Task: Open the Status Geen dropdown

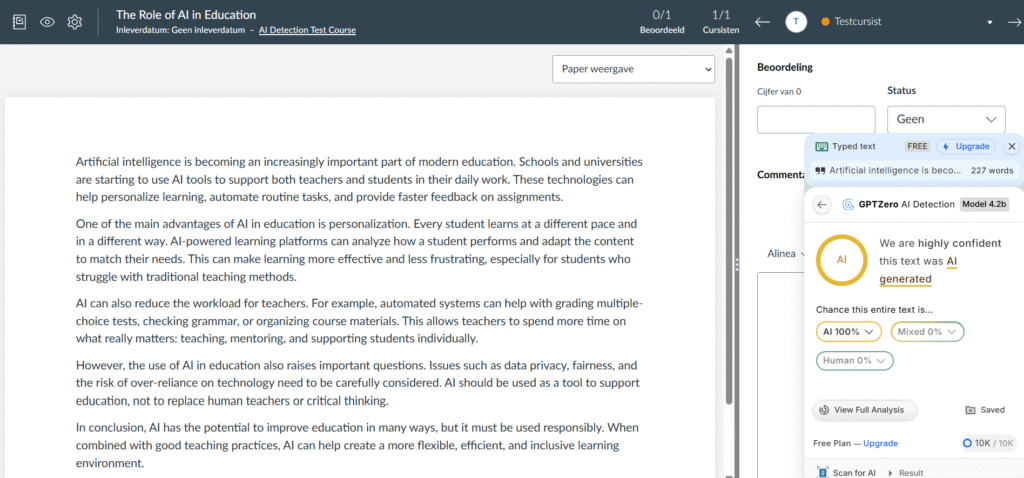Action: click(x=946, y=120)
